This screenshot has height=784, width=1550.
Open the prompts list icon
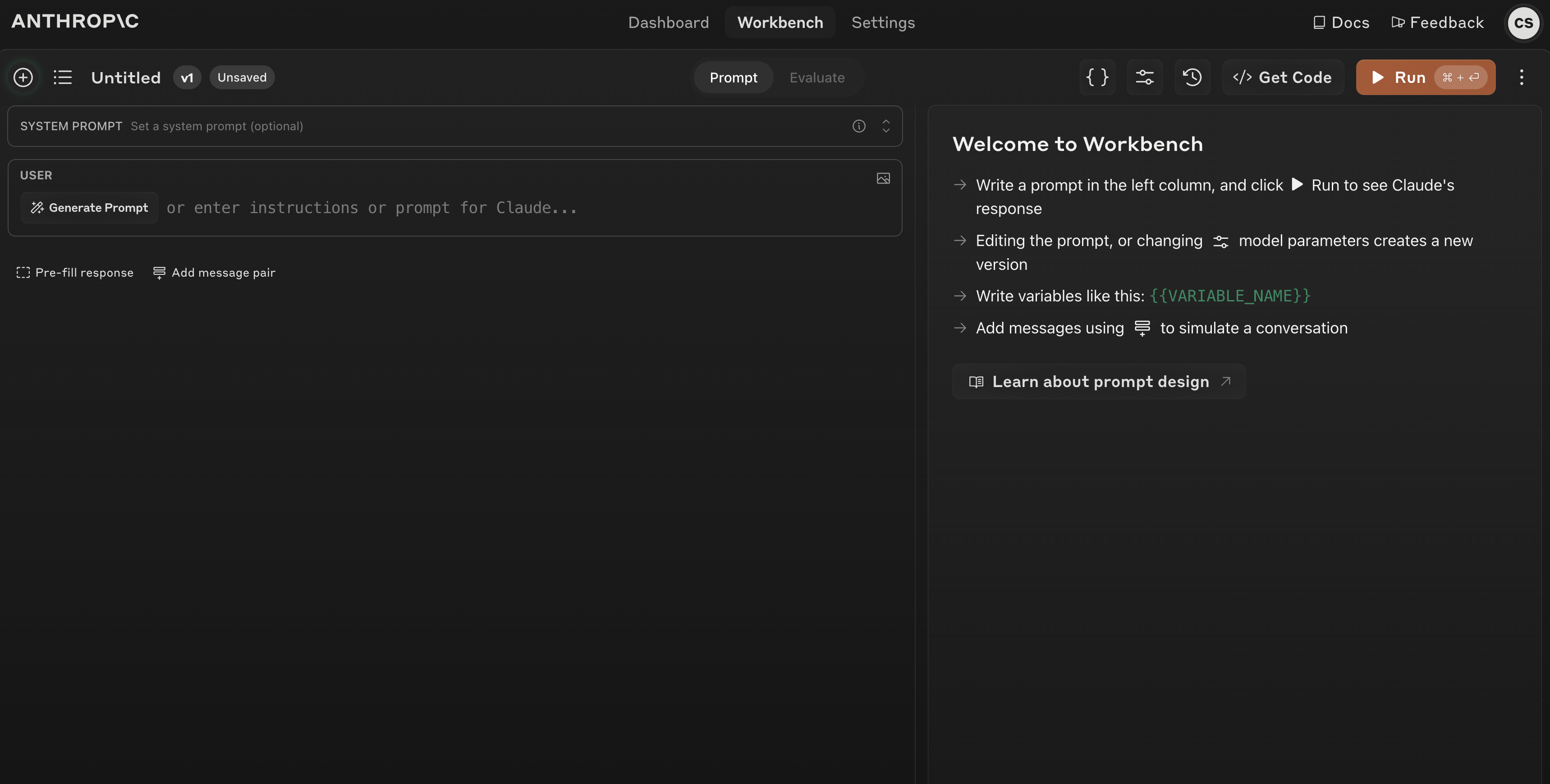click(63, 77)
